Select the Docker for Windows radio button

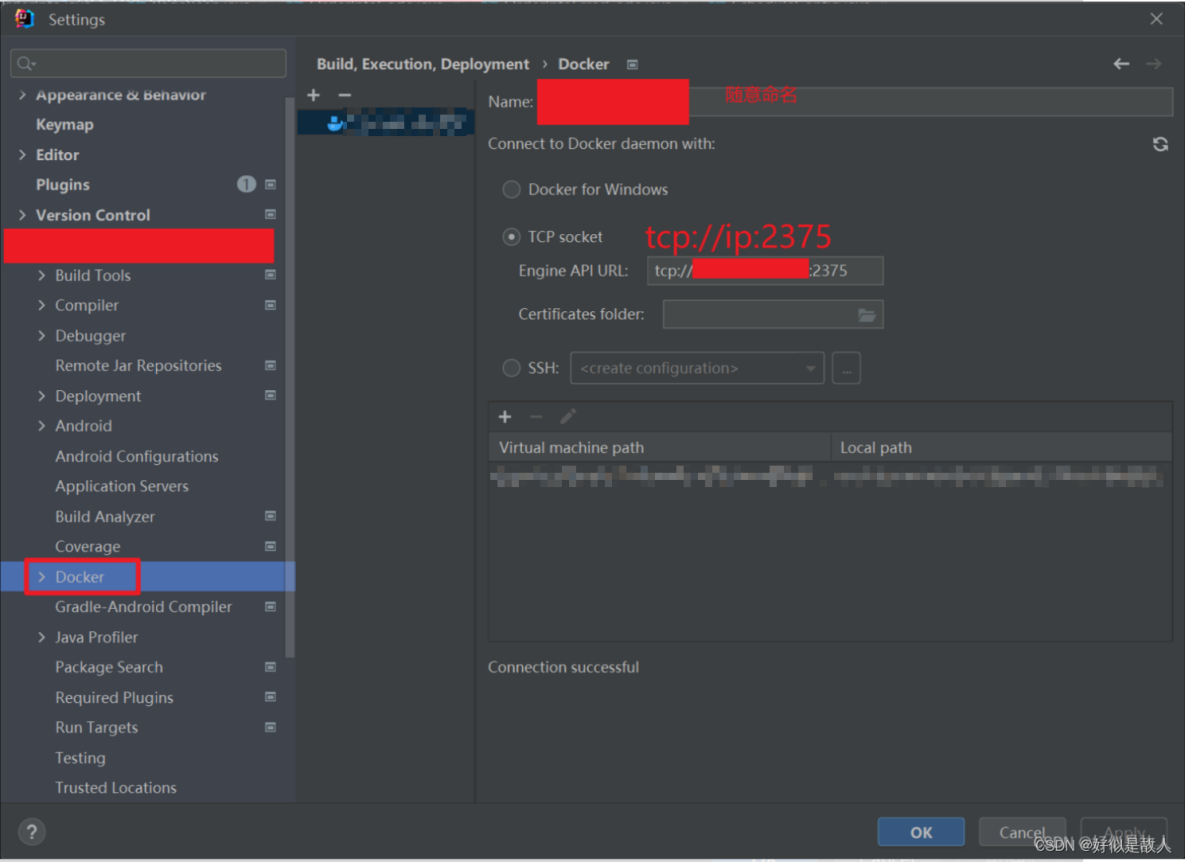[511, 189]
